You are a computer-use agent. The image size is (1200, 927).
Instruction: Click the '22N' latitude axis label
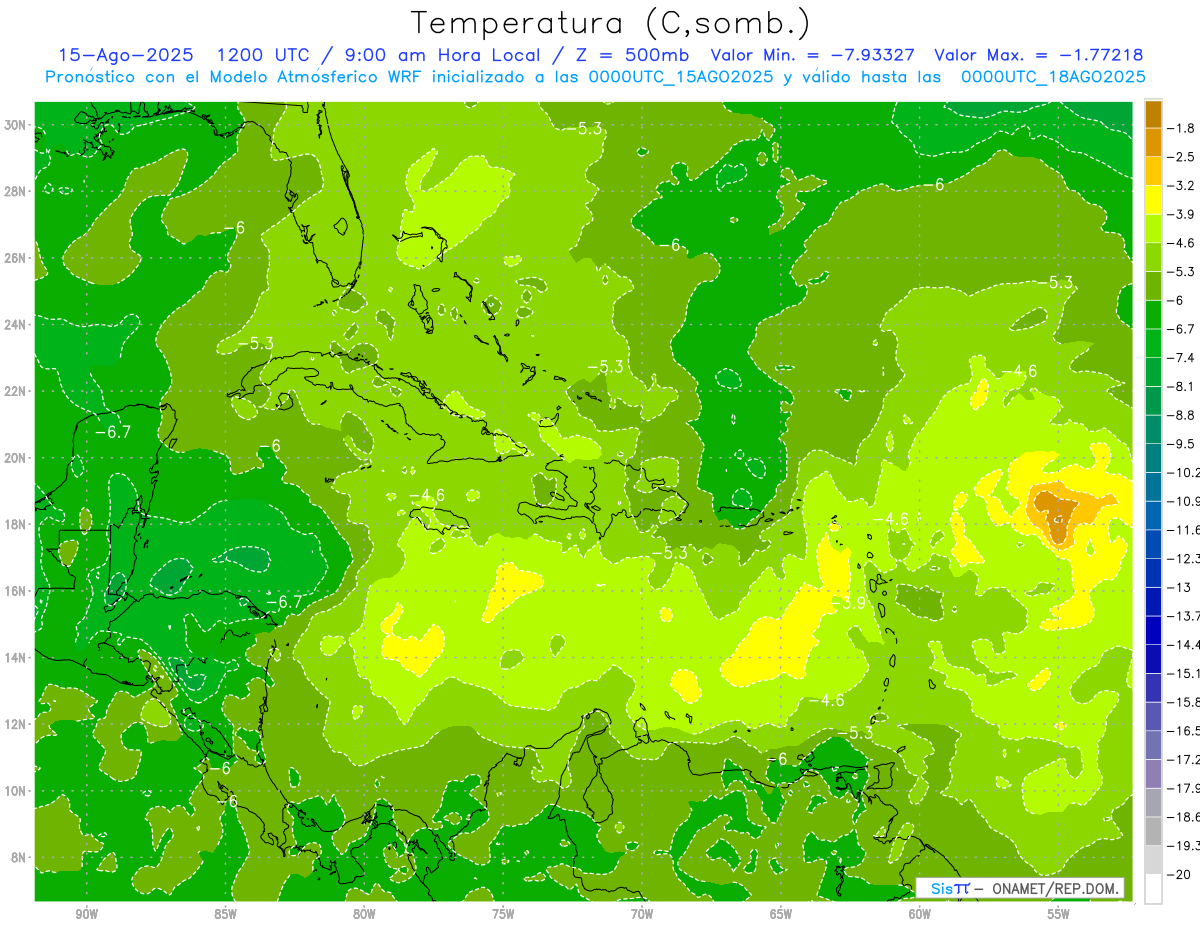(x=16, y=391)
